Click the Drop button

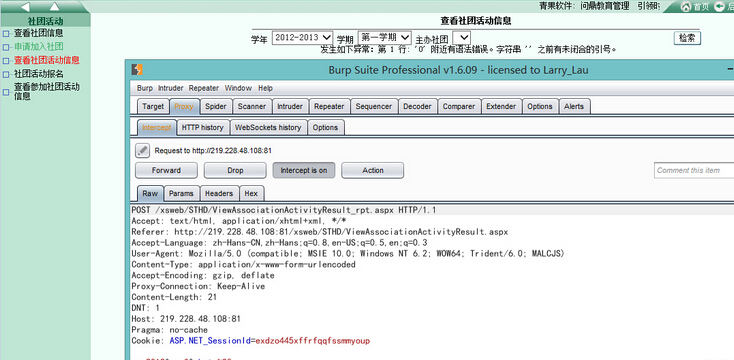coord(235,170)
